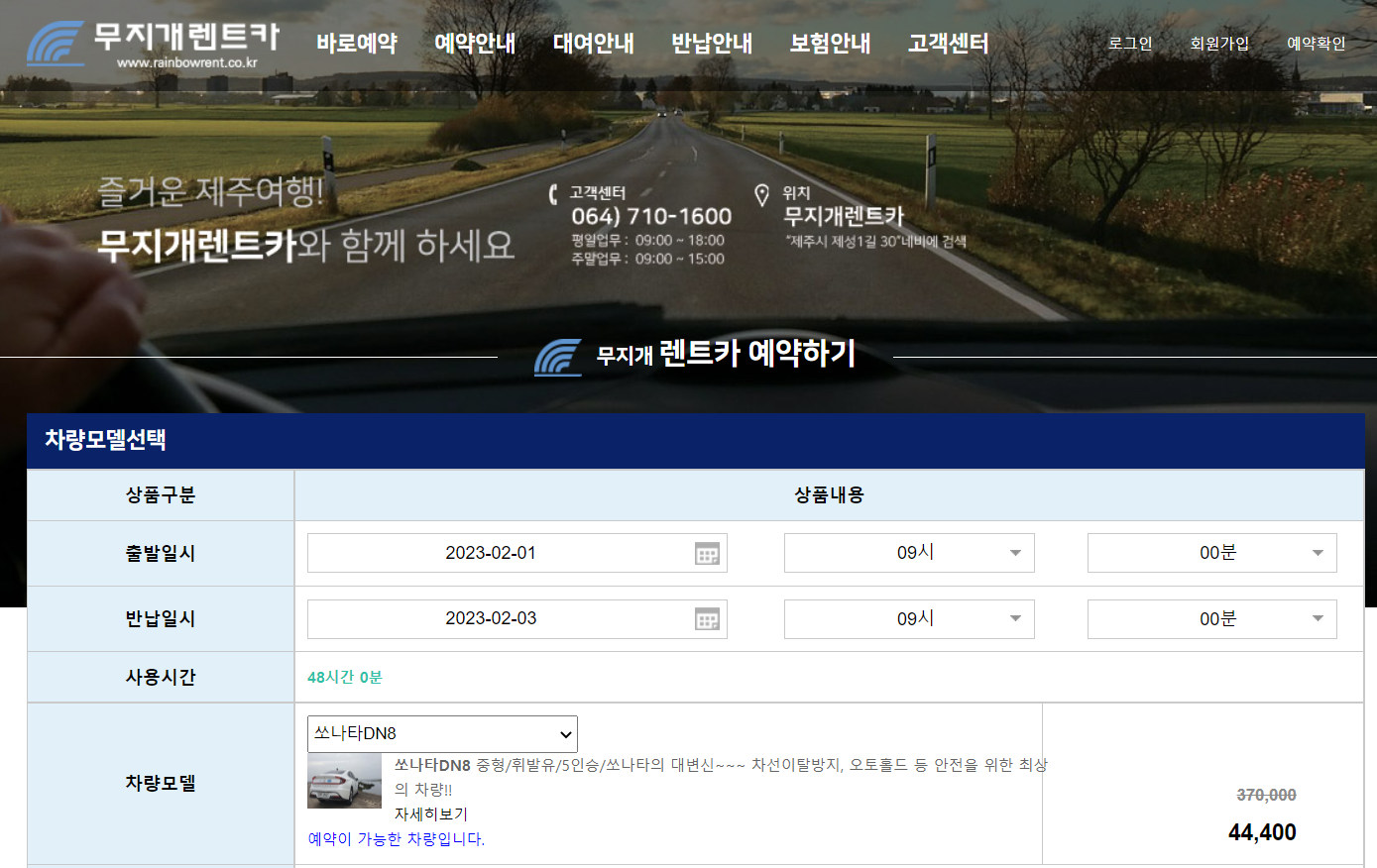This screenshot has height=868, width=1377.
Task: Open the 예약안내 navigation menu
Action: click(474, 43)
